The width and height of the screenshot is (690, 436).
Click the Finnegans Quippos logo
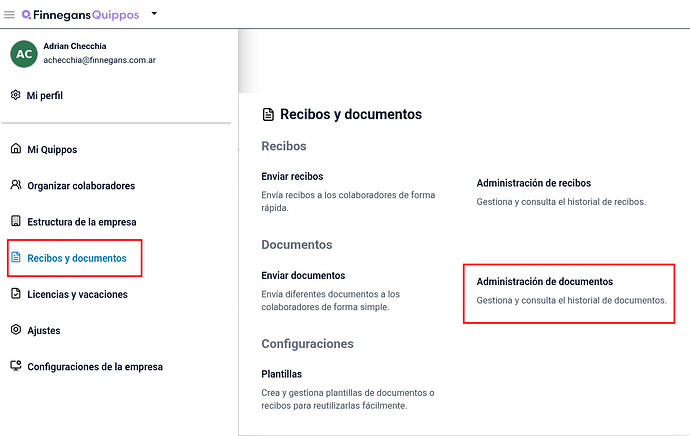(81, 15)
